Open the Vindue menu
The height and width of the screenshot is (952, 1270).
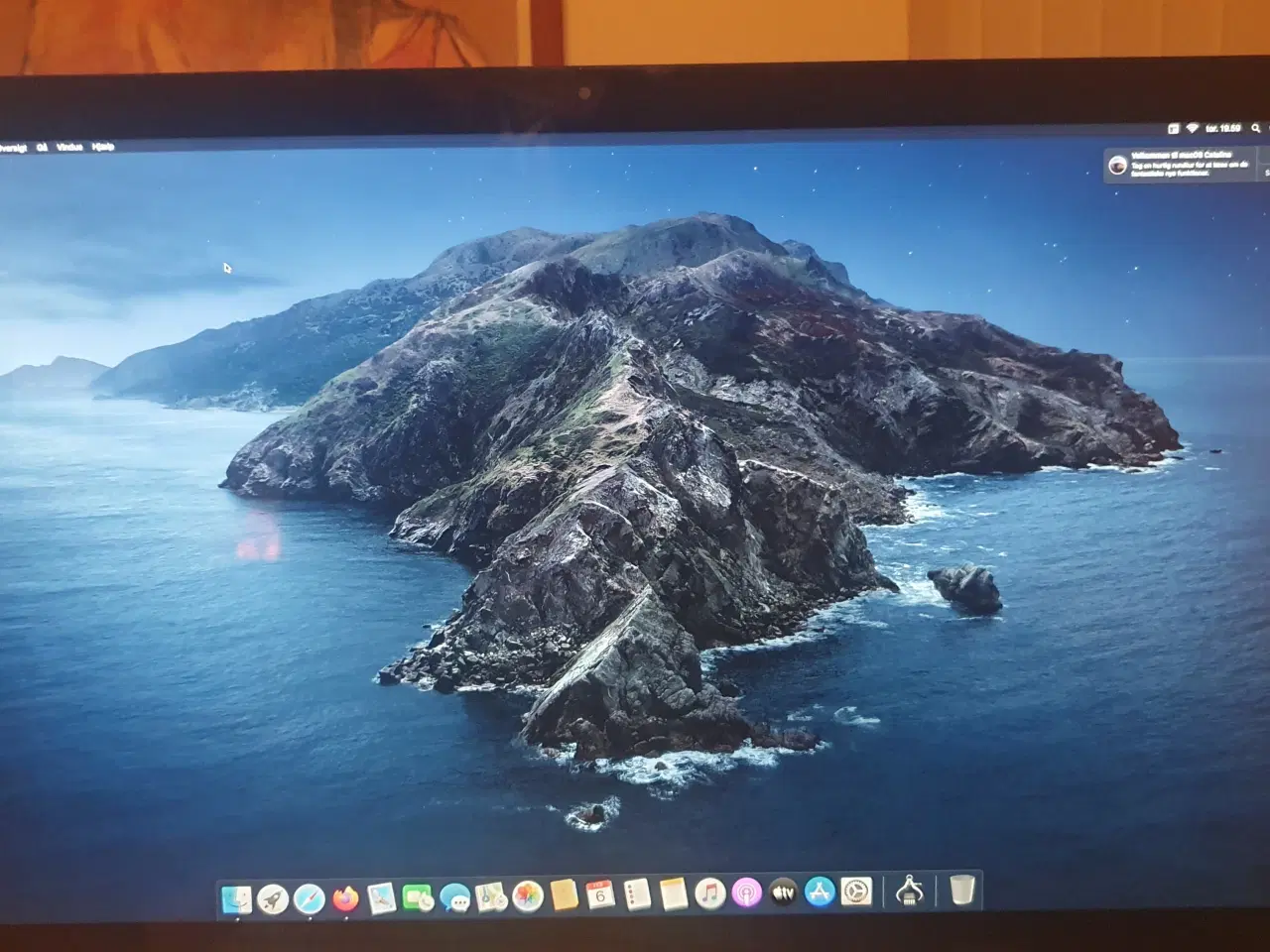click(x=69, y=146)
